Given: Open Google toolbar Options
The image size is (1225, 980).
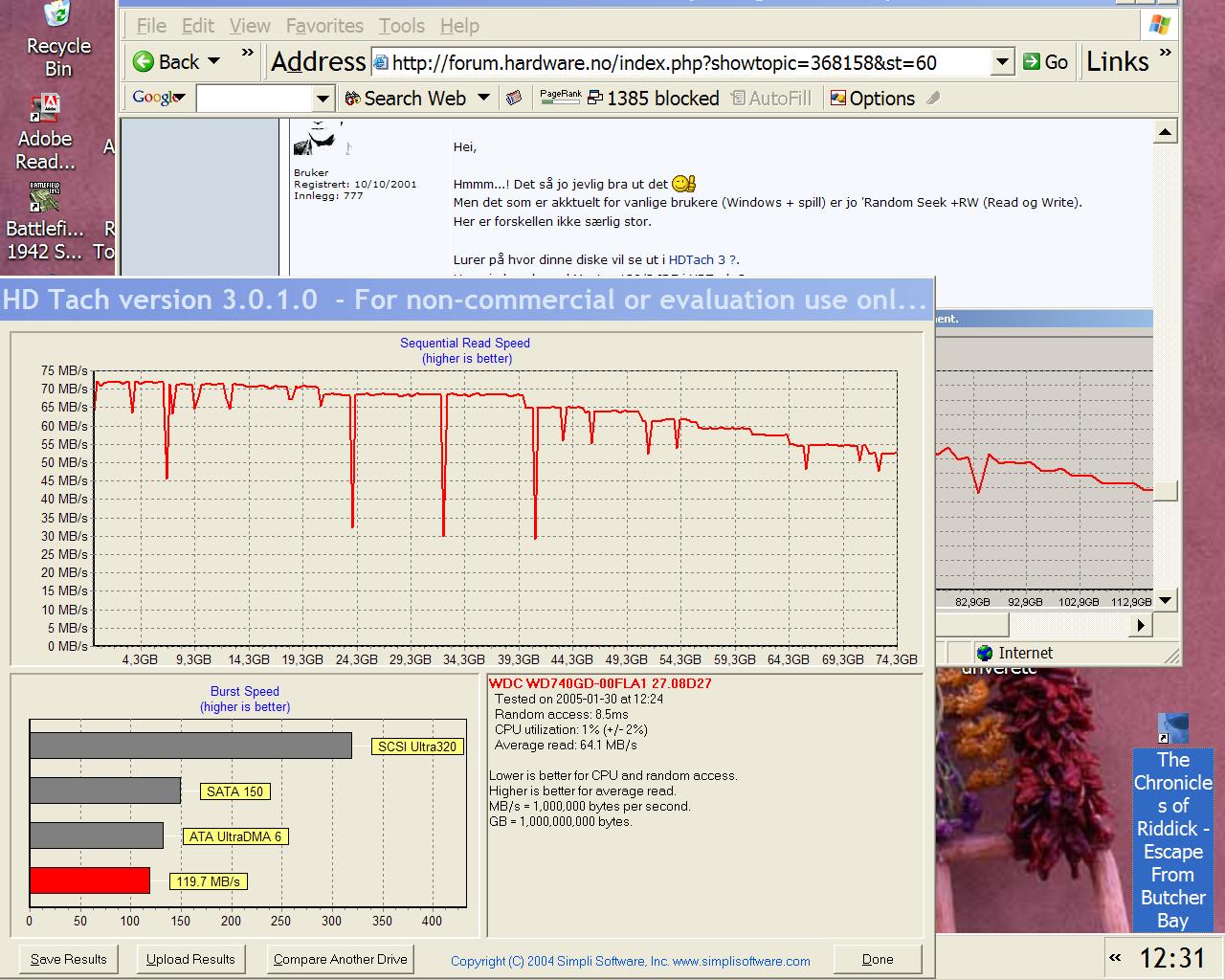Looking at the screenshot, I should point(872,99).
